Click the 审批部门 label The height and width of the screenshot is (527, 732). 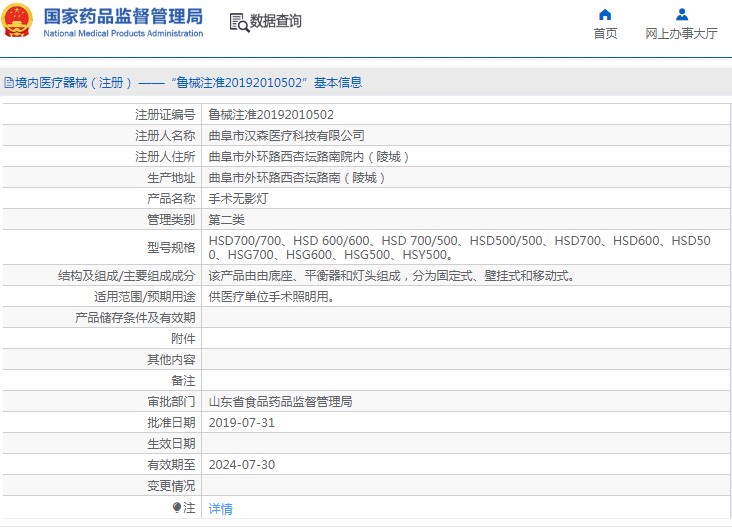click(x=171, y=402)
